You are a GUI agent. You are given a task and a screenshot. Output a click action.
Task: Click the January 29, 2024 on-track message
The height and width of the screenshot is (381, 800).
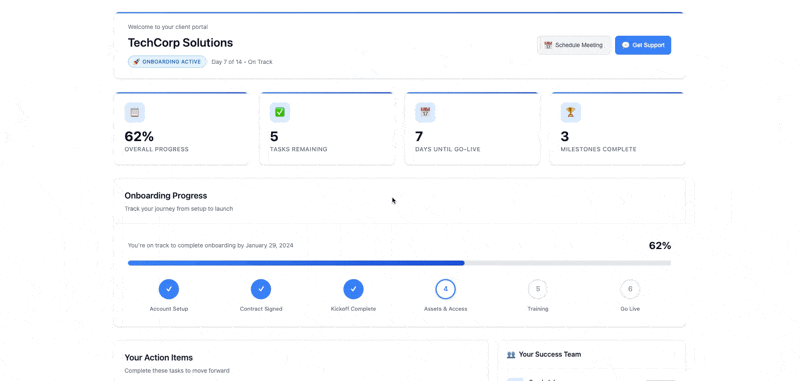pos(211,245)
